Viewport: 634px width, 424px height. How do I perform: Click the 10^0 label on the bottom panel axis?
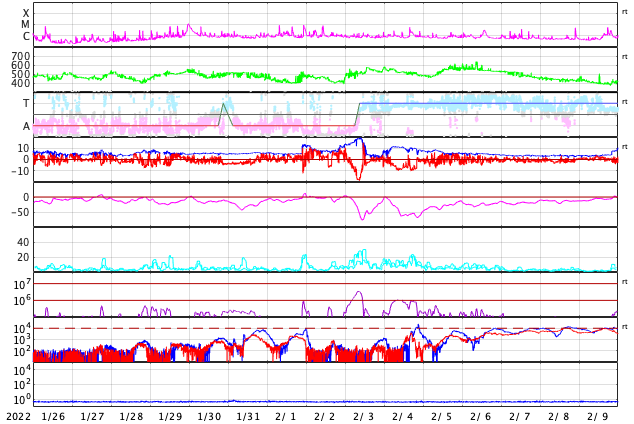pos(22,400)
